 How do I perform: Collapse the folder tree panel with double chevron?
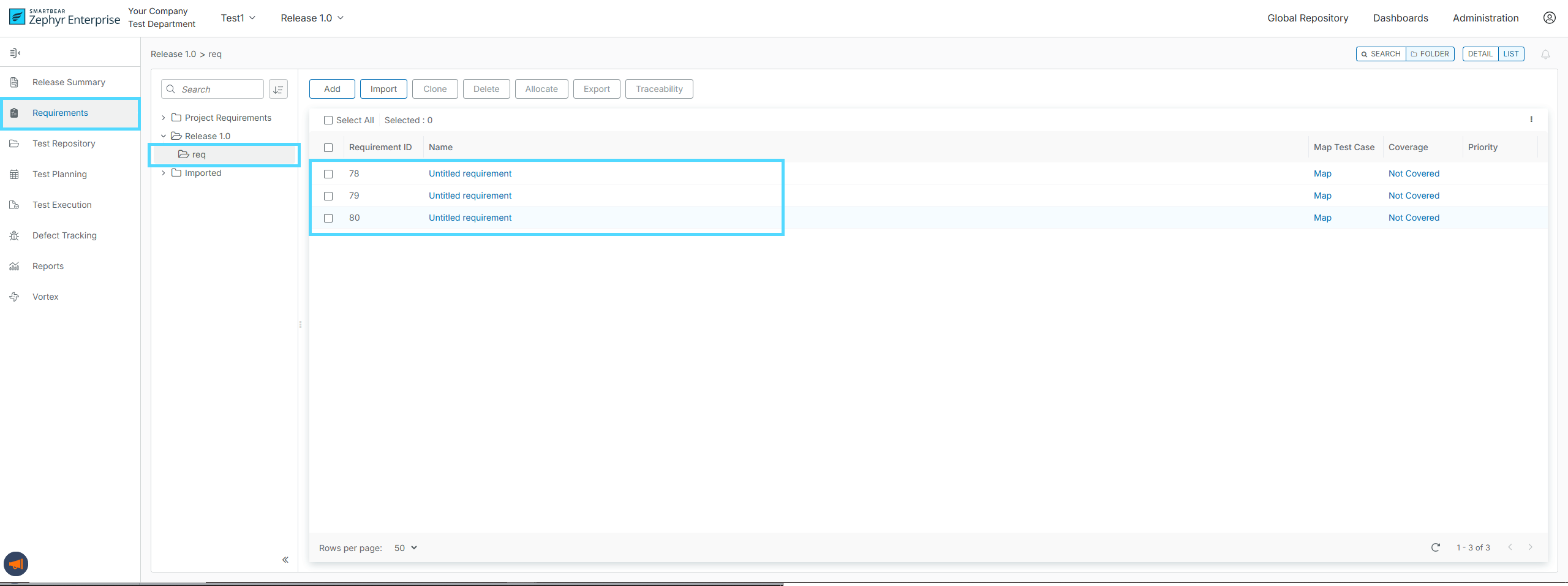(x=285, y=560)
